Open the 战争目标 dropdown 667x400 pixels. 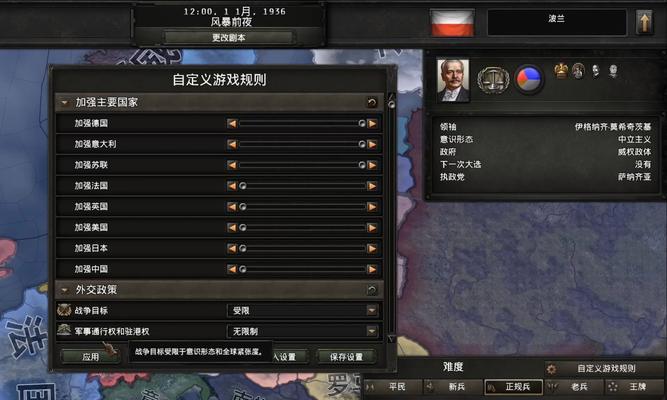point(302,311)
